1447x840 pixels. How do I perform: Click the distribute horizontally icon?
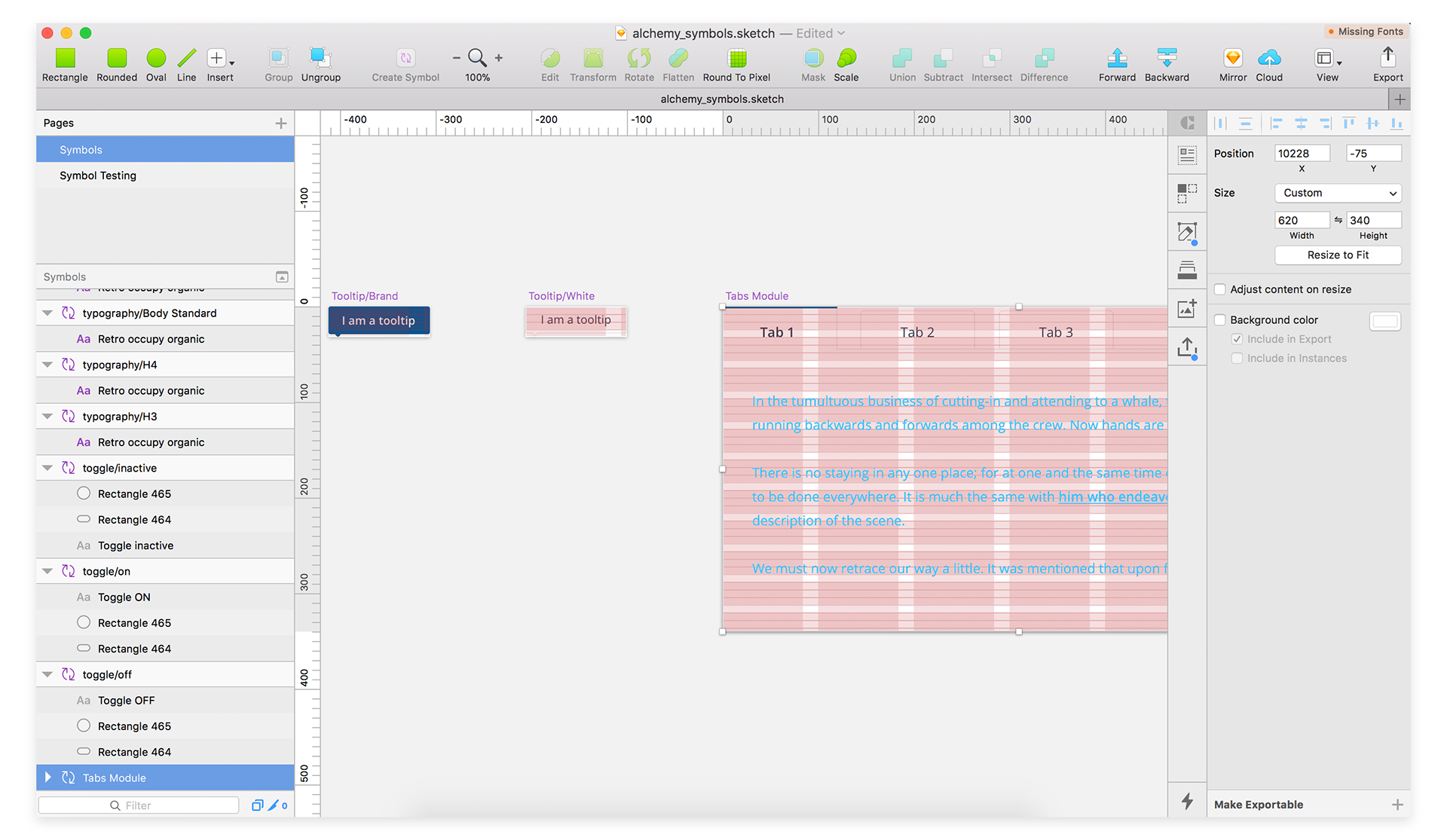tap(1220, 123)
